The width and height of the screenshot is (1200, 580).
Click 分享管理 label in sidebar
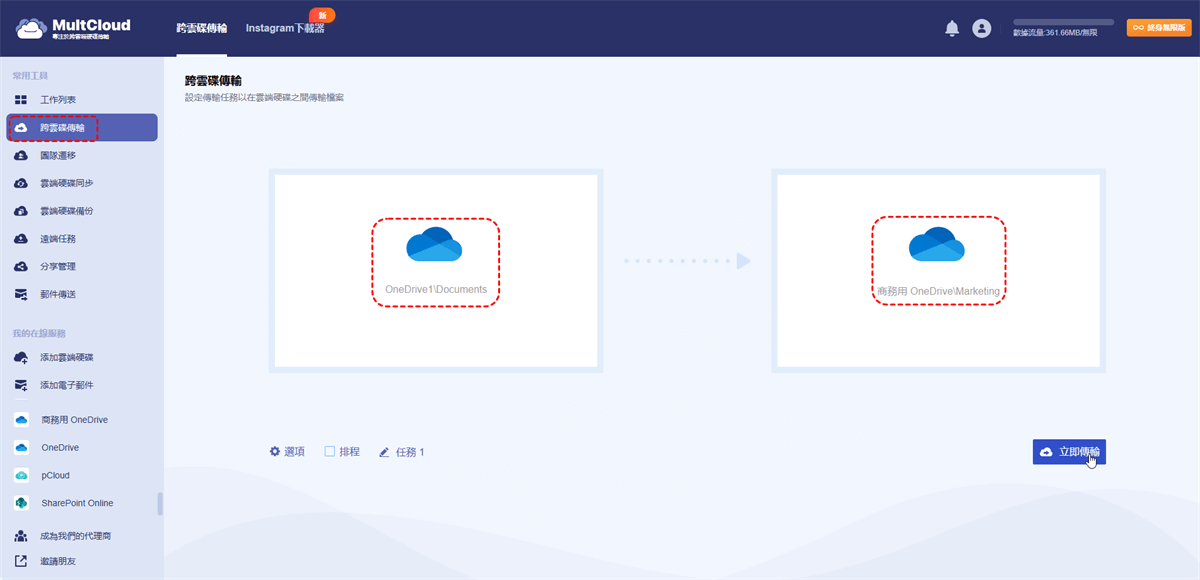tap(58, 266)
